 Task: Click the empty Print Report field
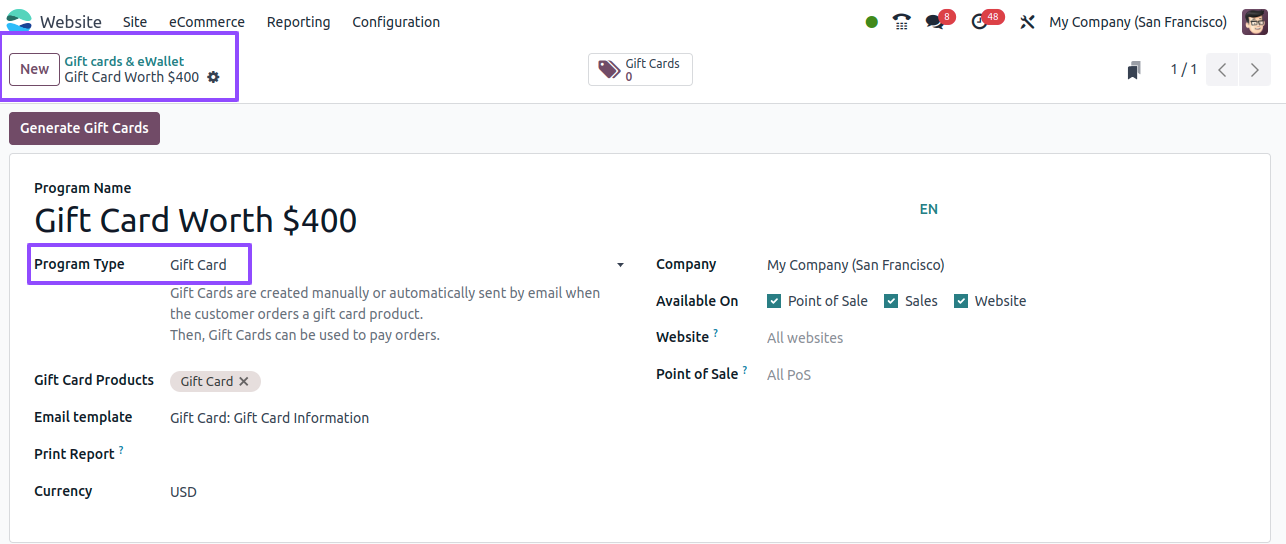coord(398,455)
